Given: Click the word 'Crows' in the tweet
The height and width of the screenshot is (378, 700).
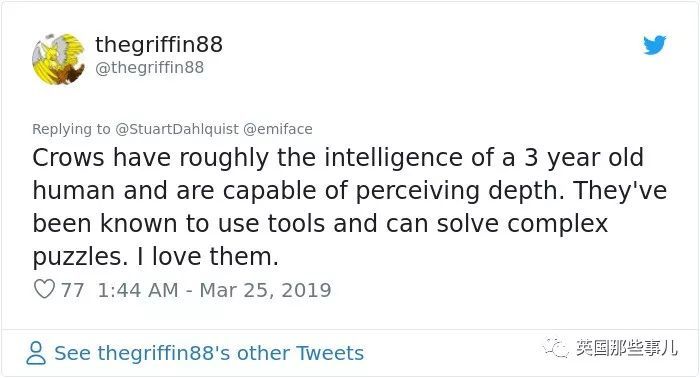Looking at the screenshot, I should tap(68, 158).
